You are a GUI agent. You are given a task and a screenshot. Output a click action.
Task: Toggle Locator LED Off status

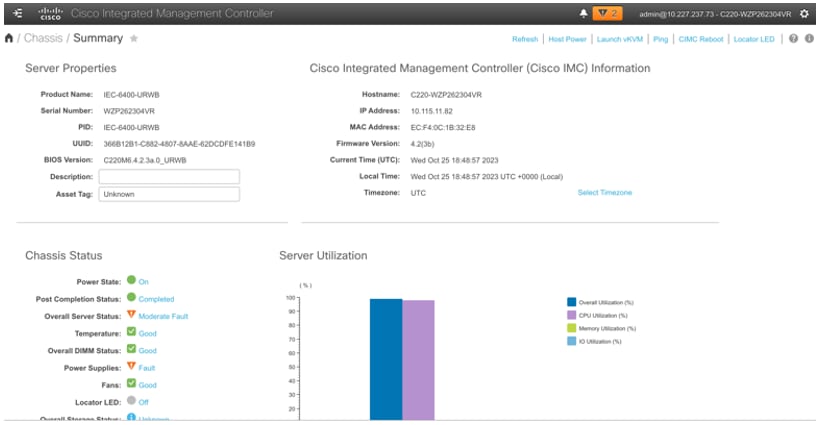click(143, 402)
